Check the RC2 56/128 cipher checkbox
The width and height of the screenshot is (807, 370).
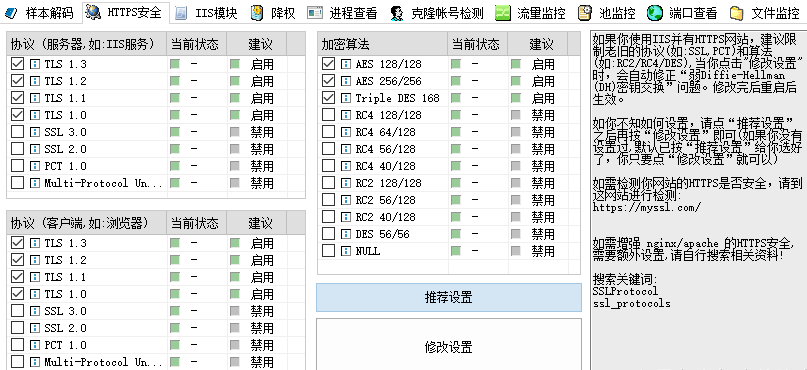coord(328,200)
